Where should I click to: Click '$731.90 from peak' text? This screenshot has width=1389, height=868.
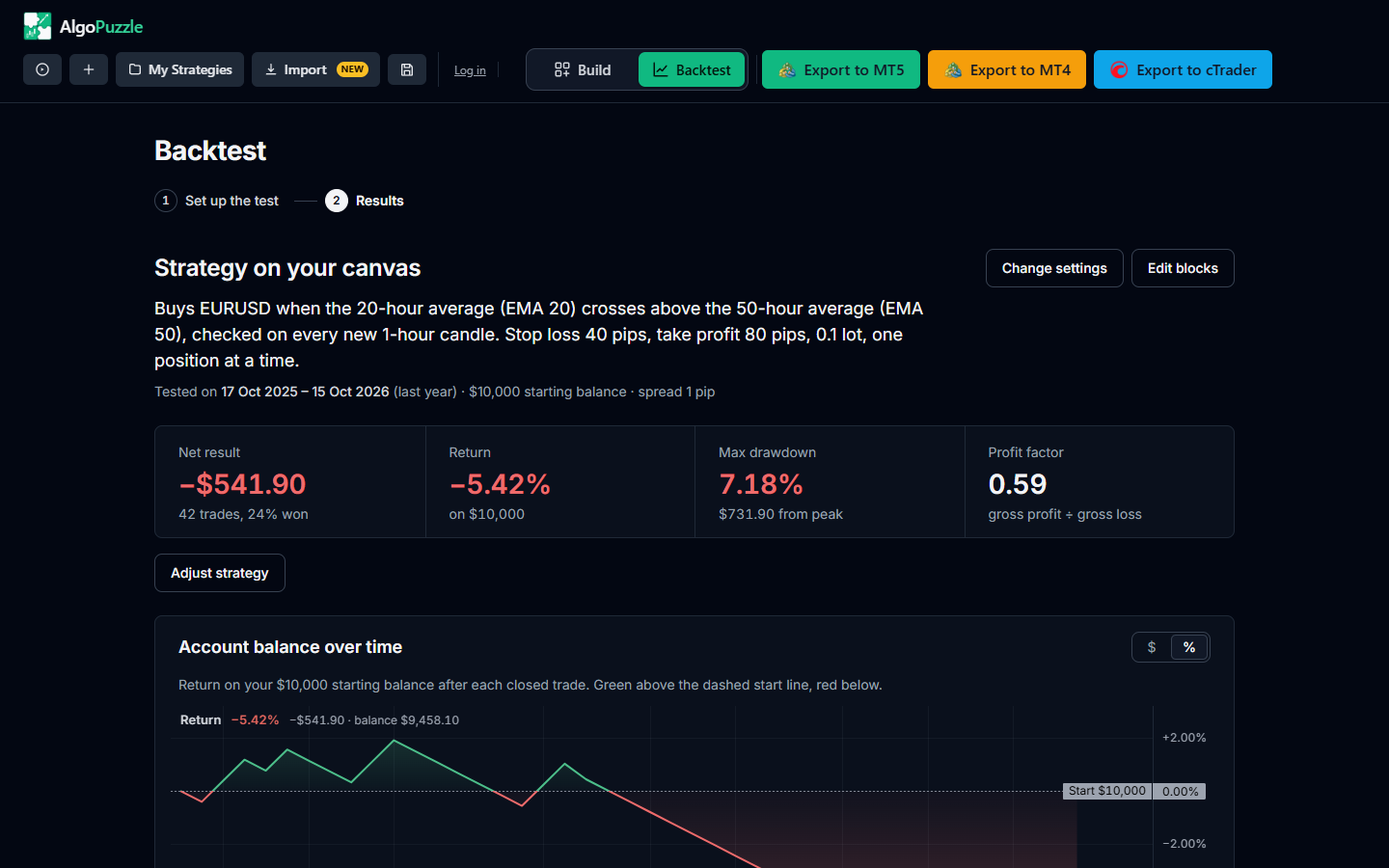[780, 514]
